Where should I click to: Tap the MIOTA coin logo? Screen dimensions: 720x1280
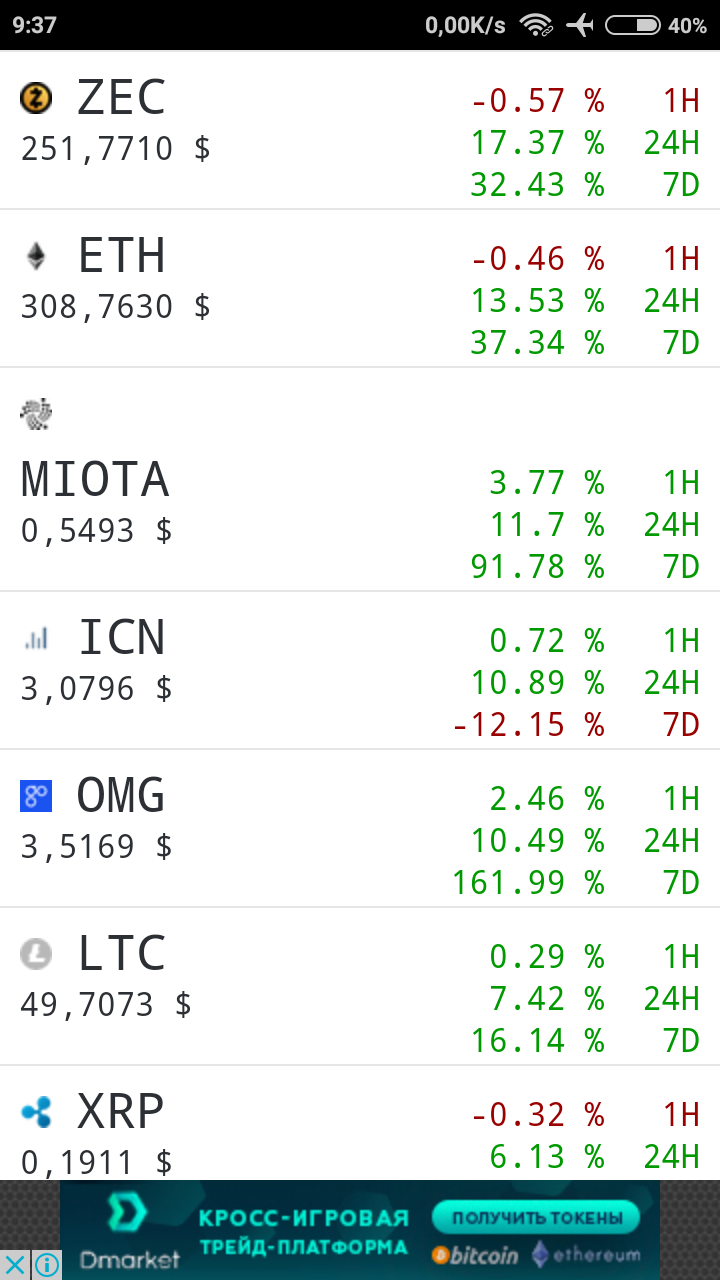(x=36, y=414)
